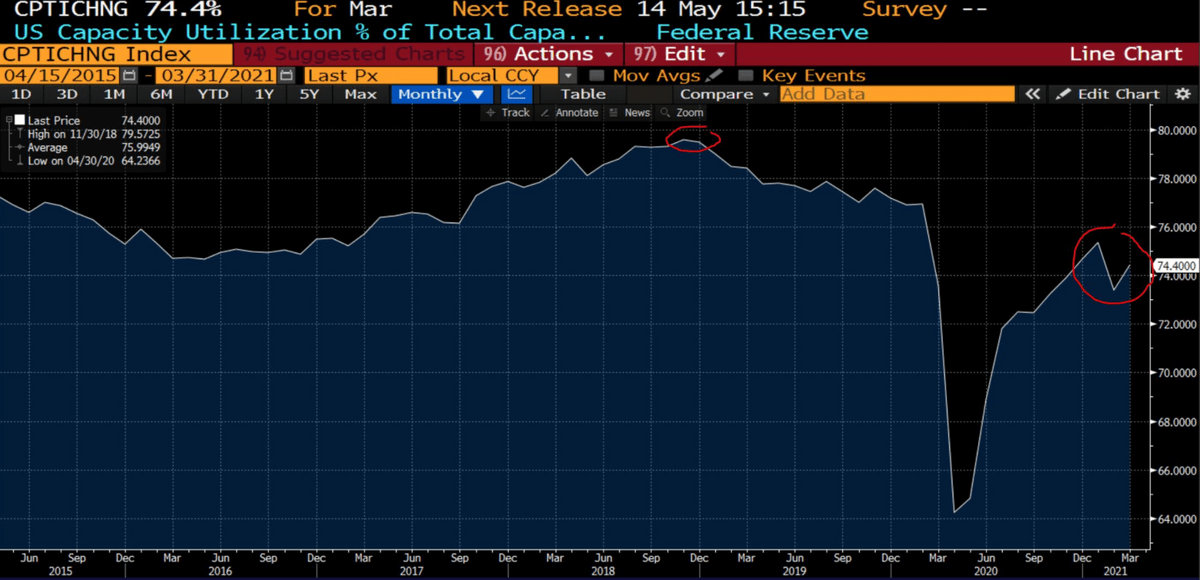This screenshot has height=580, width=1200.
Task: Switch to line chart view icon
Action: click(x=516, y=94)
